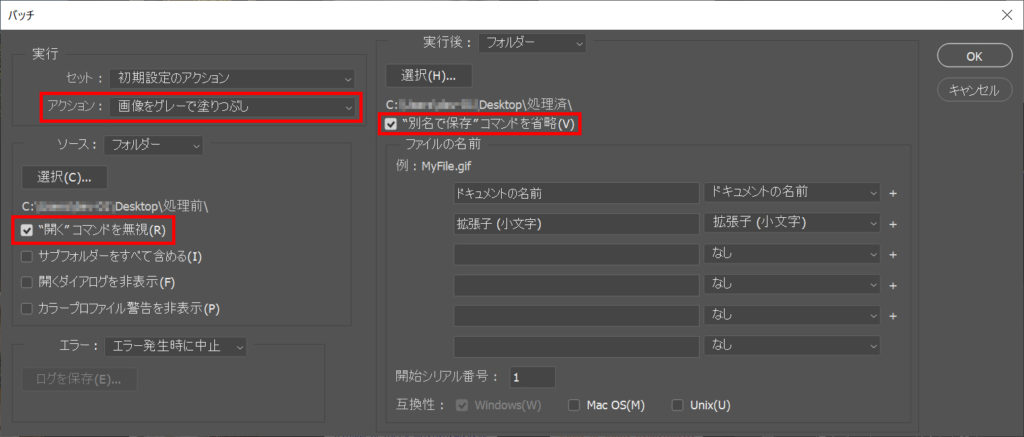Screen dimensions: 1024x437
Task: Uncheck "開く"コマンドを無視 checkbox
Action: click(x=28, y=232)
